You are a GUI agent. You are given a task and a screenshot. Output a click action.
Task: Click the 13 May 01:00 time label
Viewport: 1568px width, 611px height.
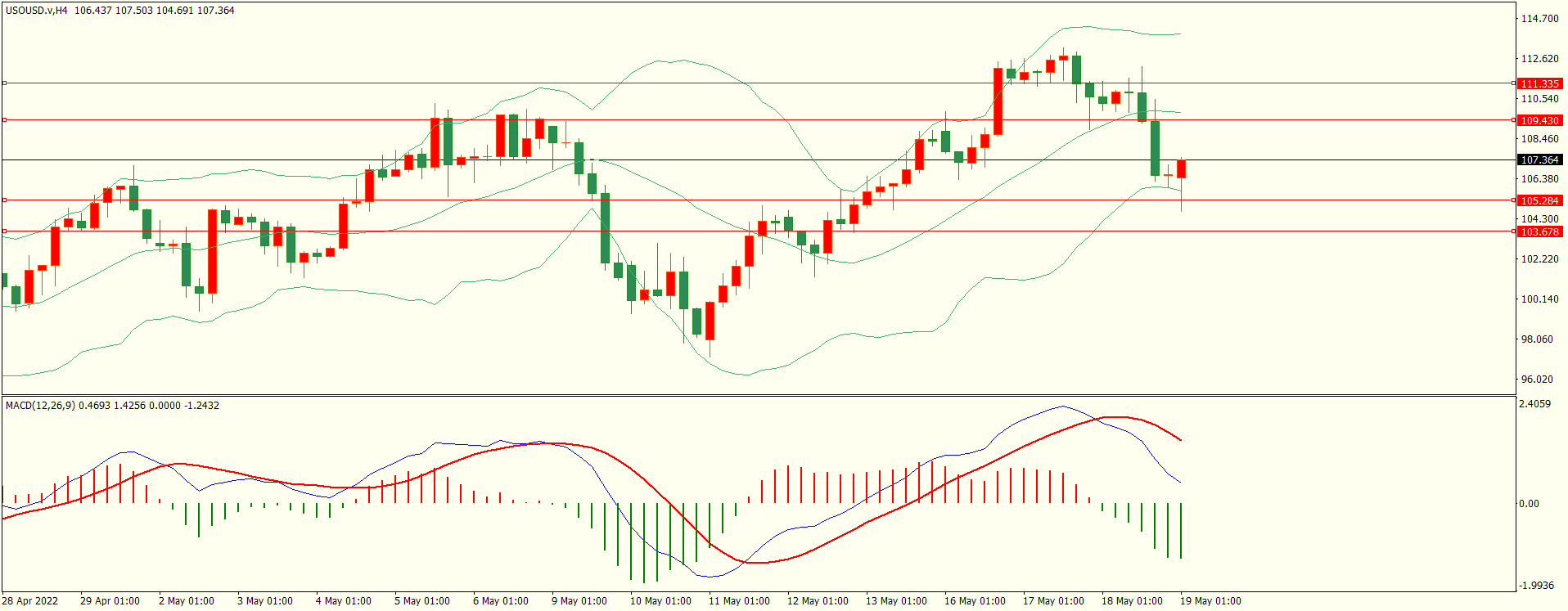[x=895, y=601]
